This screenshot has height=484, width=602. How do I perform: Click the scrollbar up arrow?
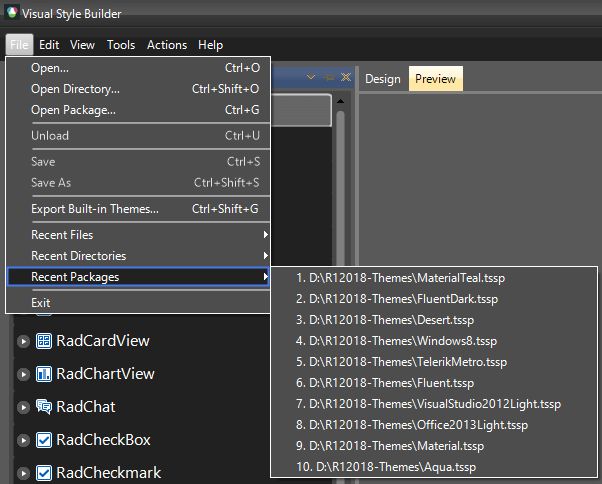[x=340, y=101]
